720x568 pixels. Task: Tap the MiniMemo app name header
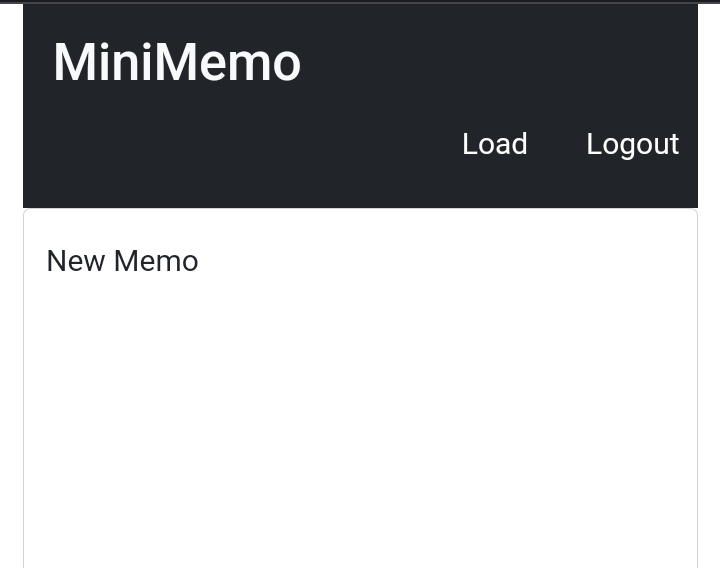[x=177, y=63]
